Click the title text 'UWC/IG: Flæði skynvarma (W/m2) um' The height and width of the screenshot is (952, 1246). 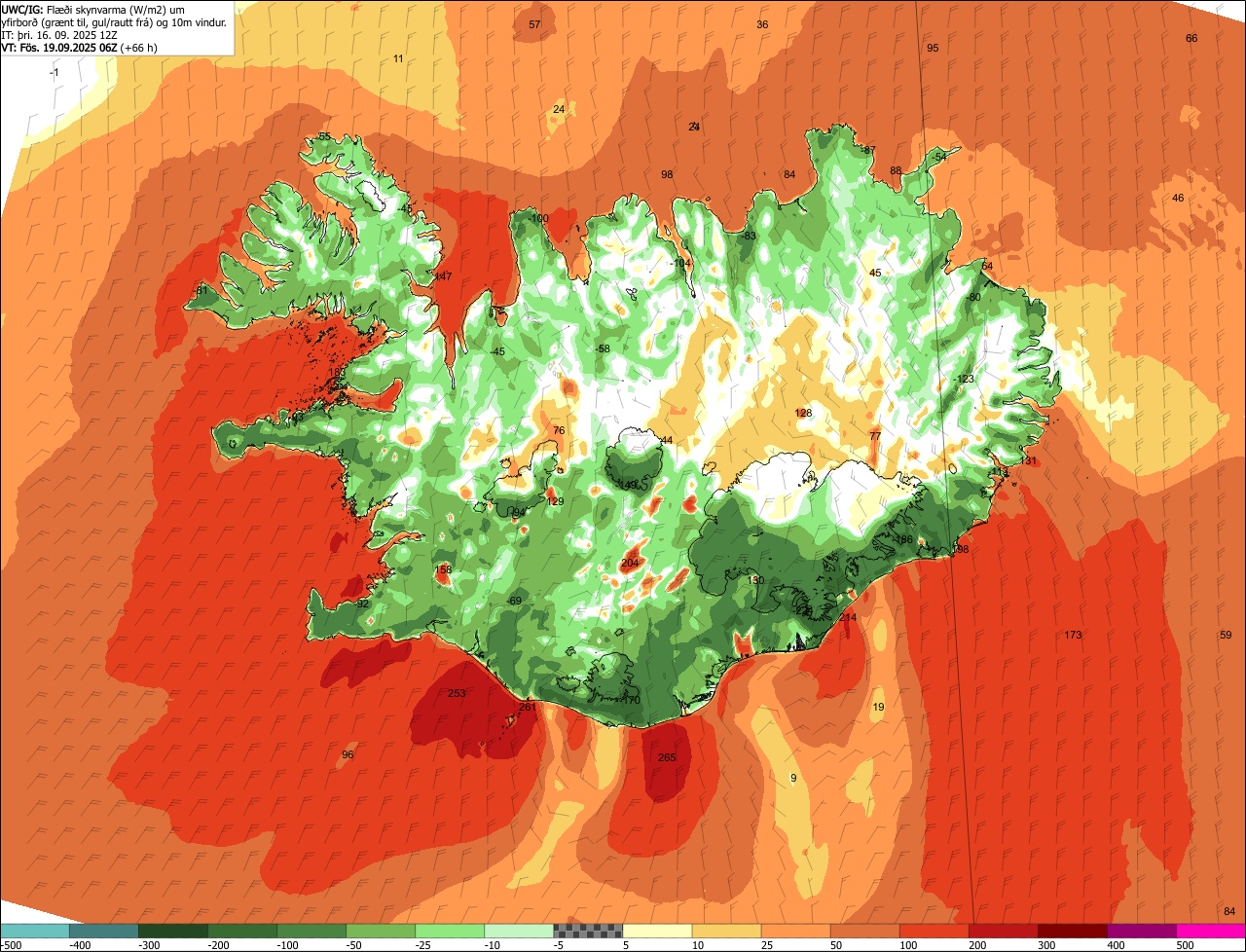tap(92, 10)
